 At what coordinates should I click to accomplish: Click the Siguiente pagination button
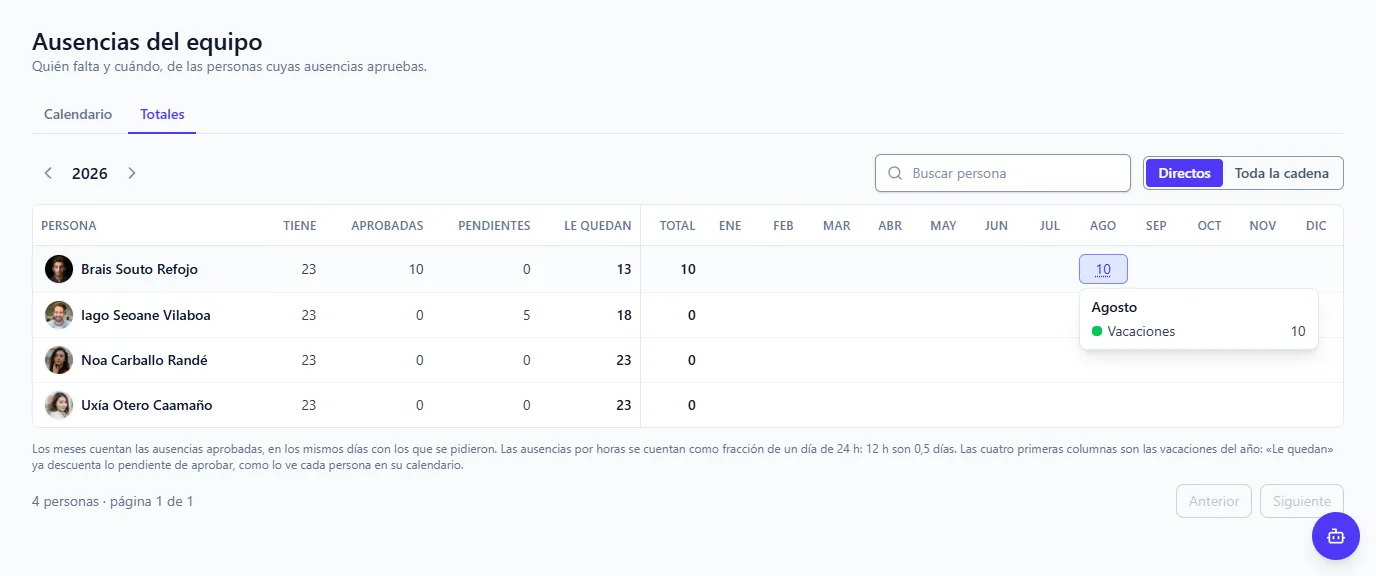tap(1302, 501)
